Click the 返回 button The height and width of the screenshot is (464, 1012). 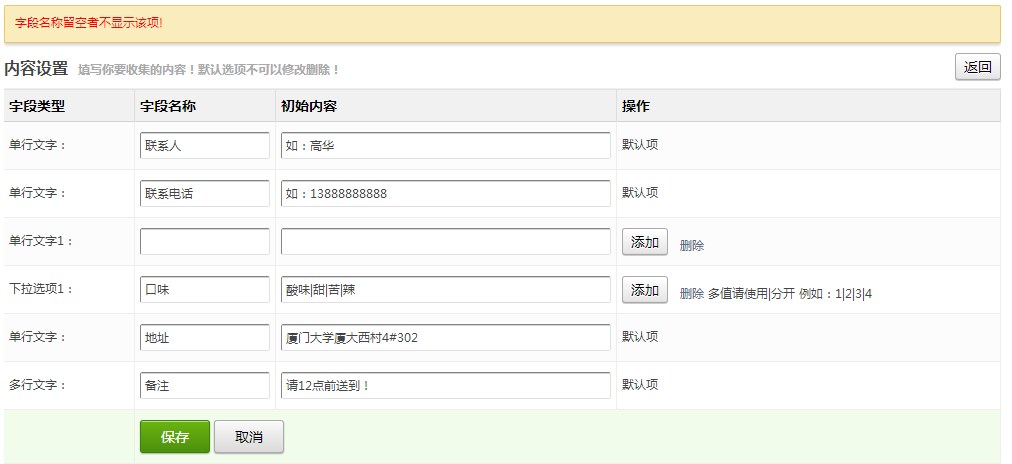977,67
